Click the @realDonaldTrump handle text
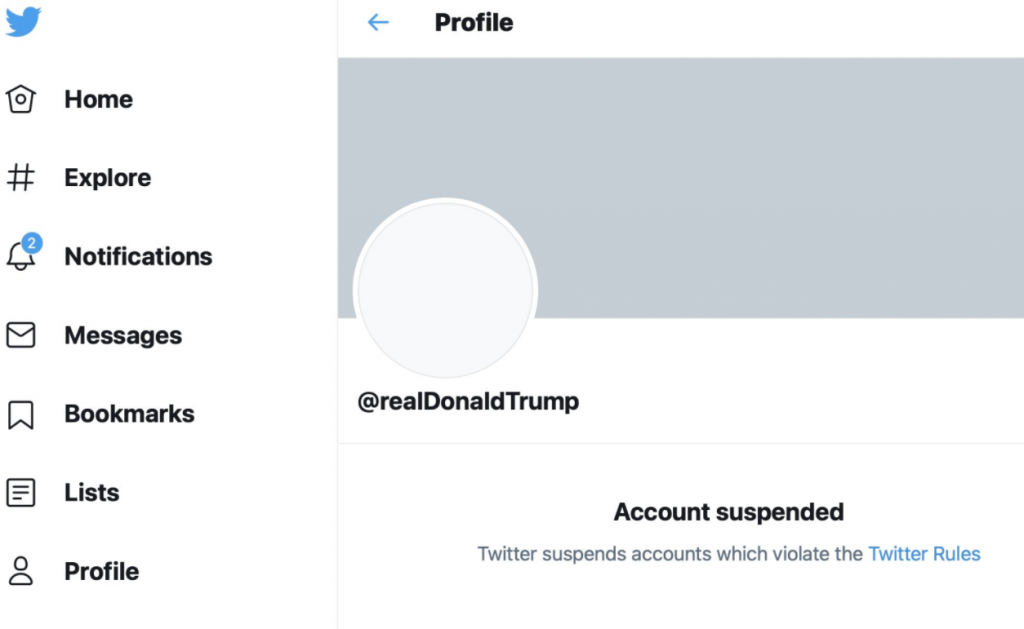Viewport: 1024px width, 629px height. tap(468, 402)
